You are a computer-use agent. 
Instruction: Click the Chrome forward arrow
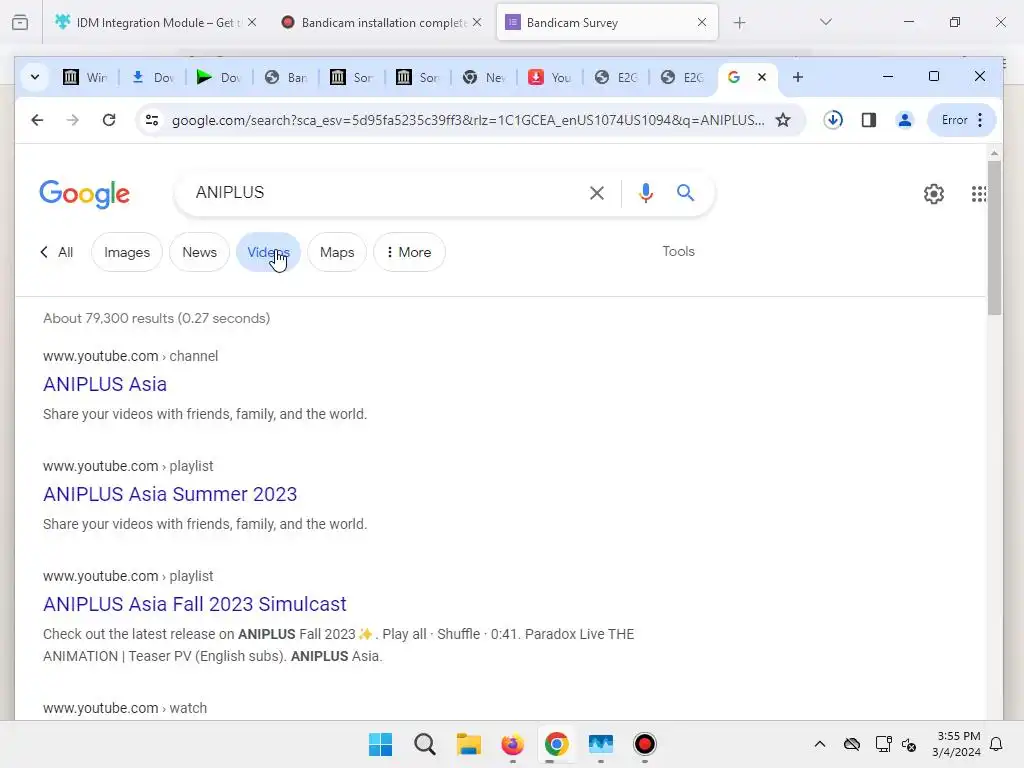[x=72, y=120]
